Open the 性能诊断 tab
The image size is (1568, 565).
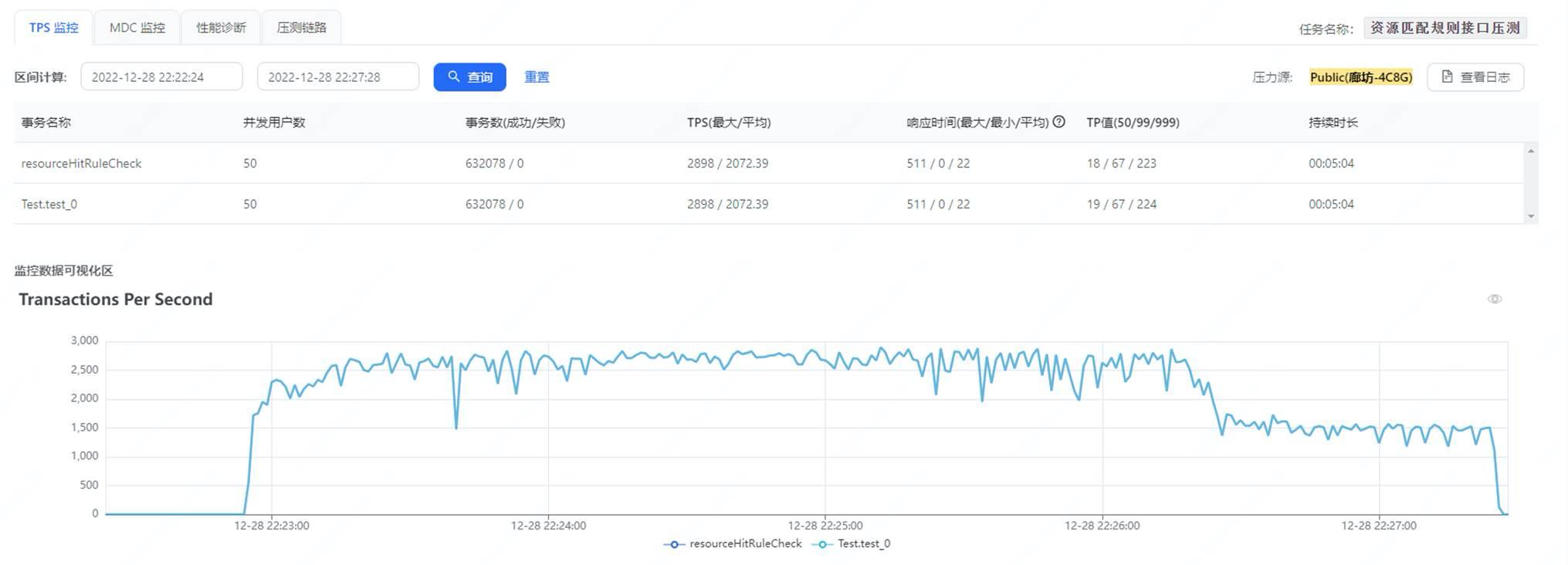(x=221, y=28)
